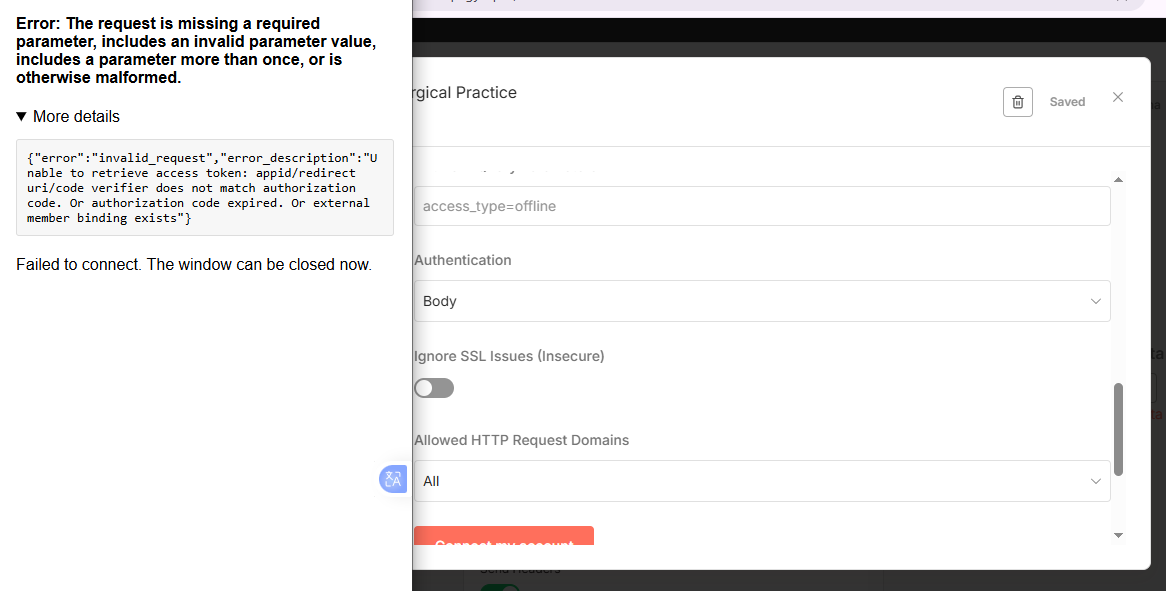Click the Failed to connect message
Viewport: 1166px width, 591px height.
coord(194,265)
